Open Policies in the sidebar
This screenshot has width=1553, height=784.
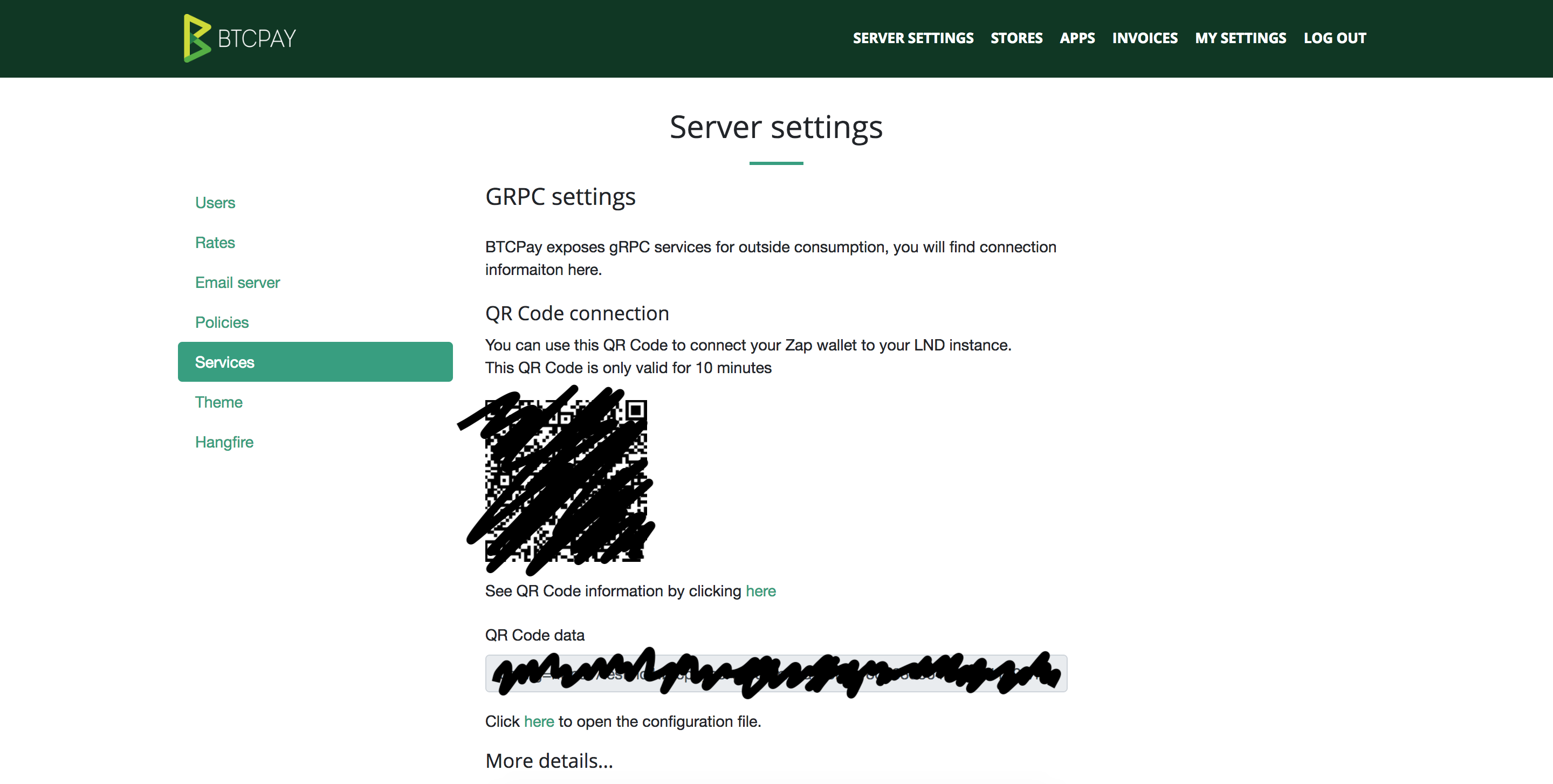point(221,322)
